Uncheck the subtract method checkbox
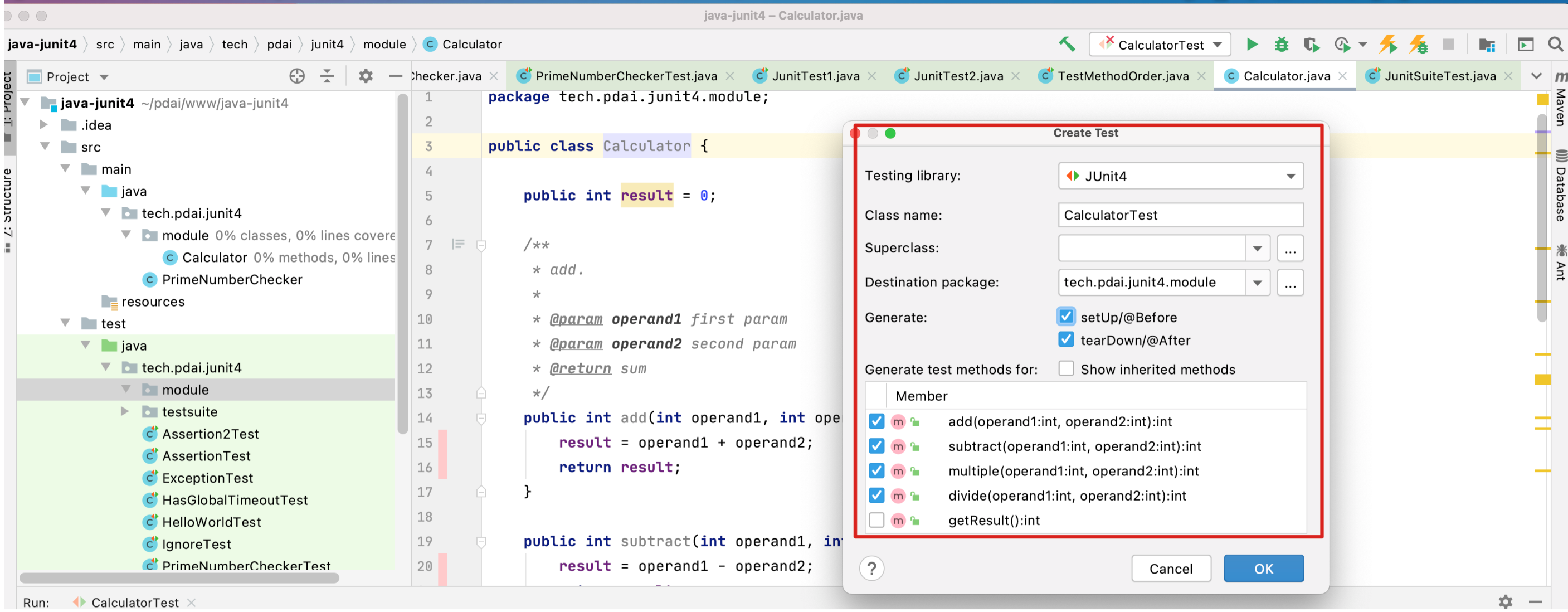Viewport: 1568px width, 612px height. 876,446
